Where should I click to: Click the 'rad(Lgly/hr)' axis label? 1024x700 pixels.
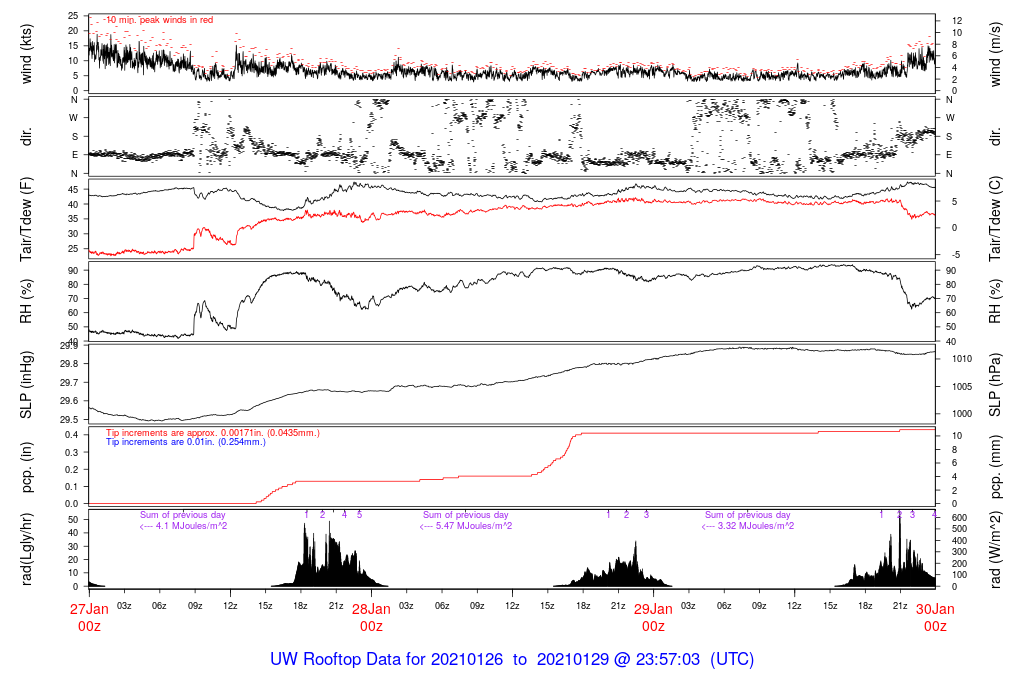26,549
